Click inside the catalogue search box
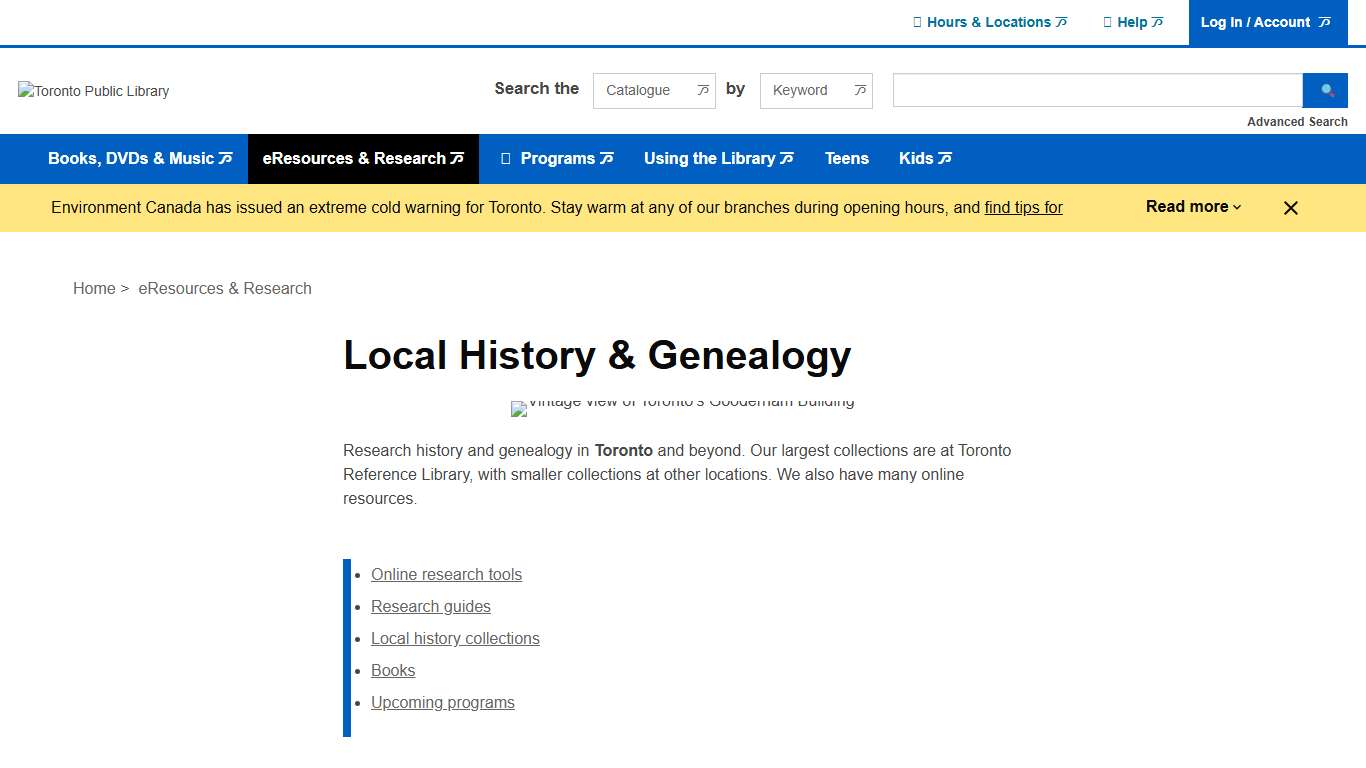Viewport: 1366px width, 768px height. point(1096,90)
